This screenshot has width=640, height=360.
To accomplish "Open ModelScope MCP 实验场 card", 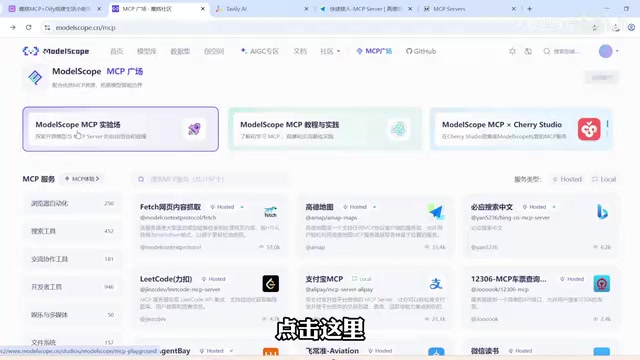I will [120, 129].
